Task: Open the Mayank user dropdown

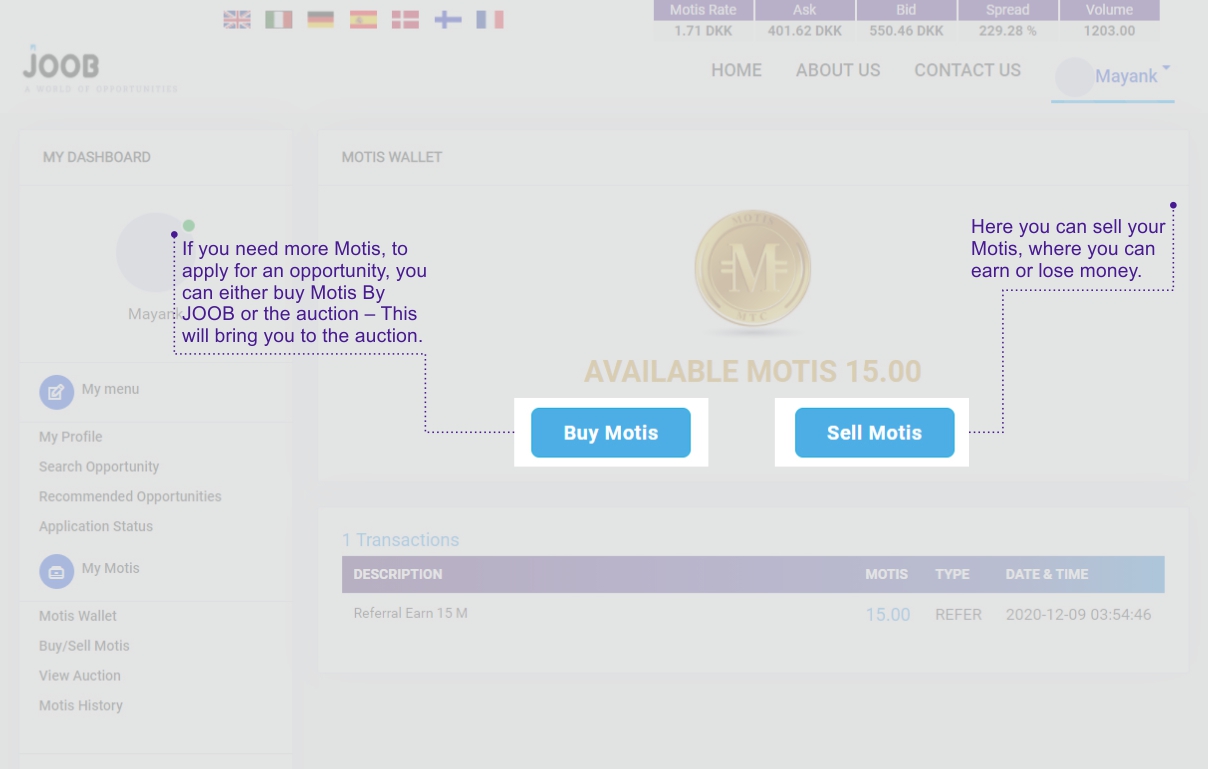Action: (1113, 76)
